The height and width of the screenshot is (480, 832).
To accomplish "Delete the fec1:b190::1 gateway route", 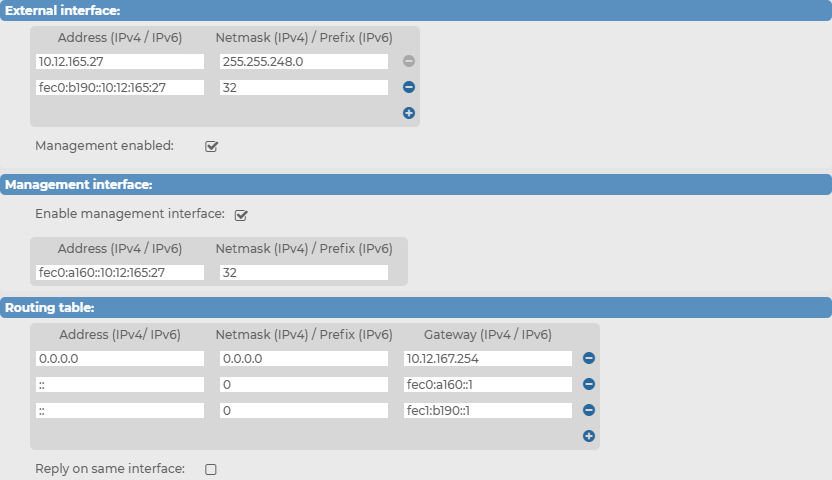I will 588,410.
